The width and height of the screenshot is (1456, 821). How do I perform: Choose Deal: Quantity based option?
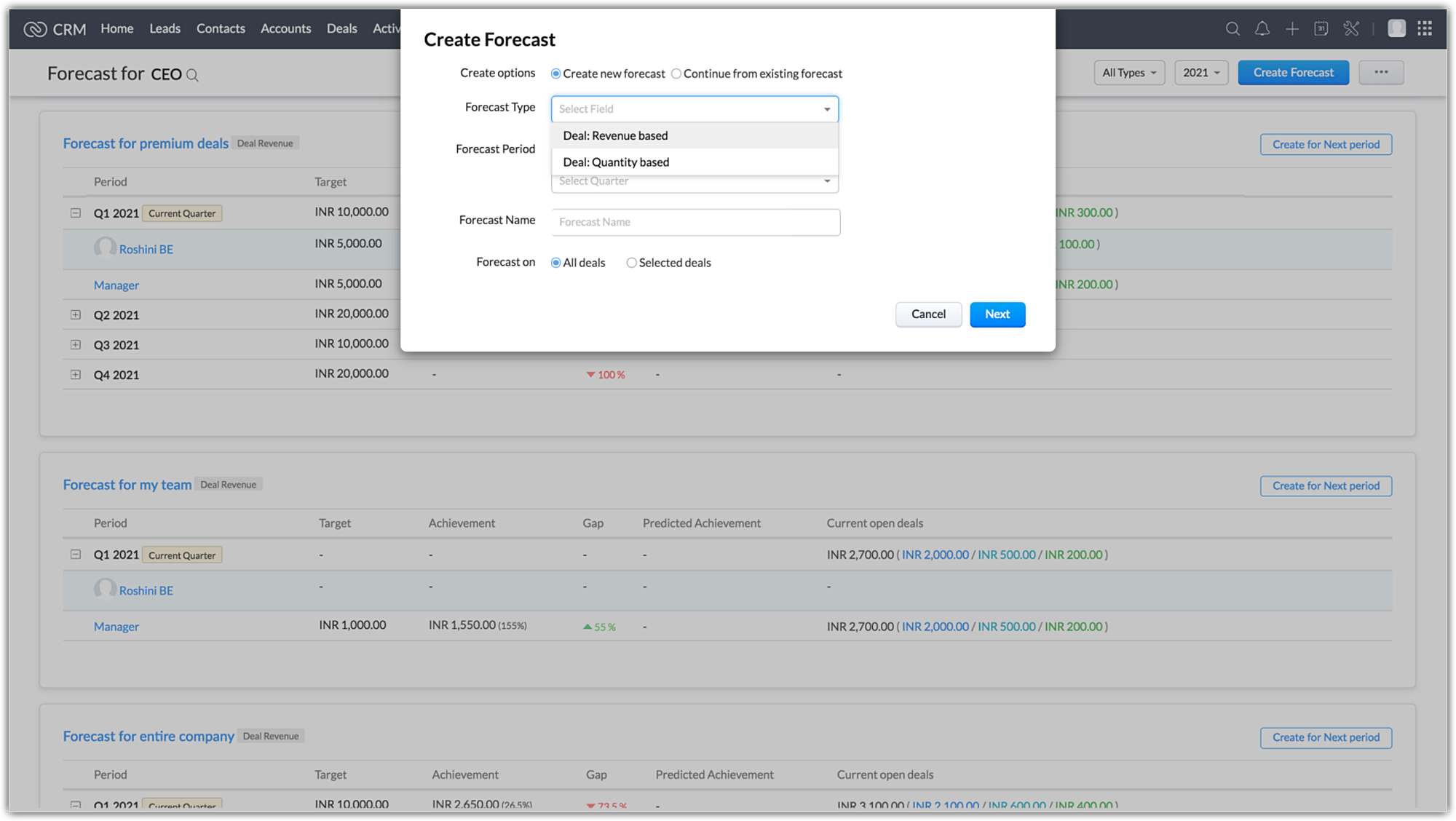tap(616, 162)
